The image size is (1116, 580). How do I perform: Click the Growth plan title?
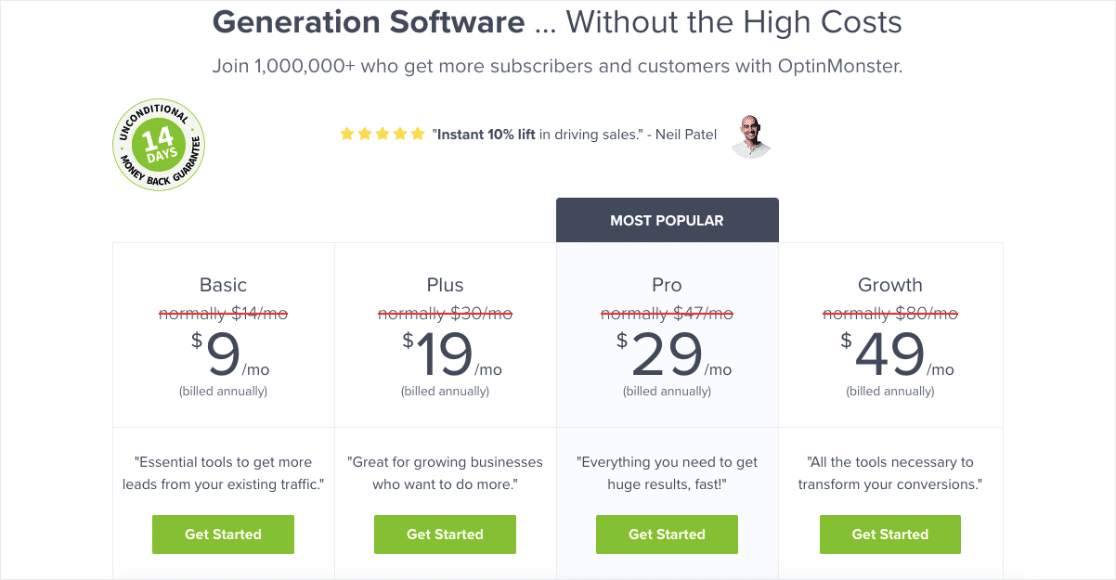(x=890, y=285)
